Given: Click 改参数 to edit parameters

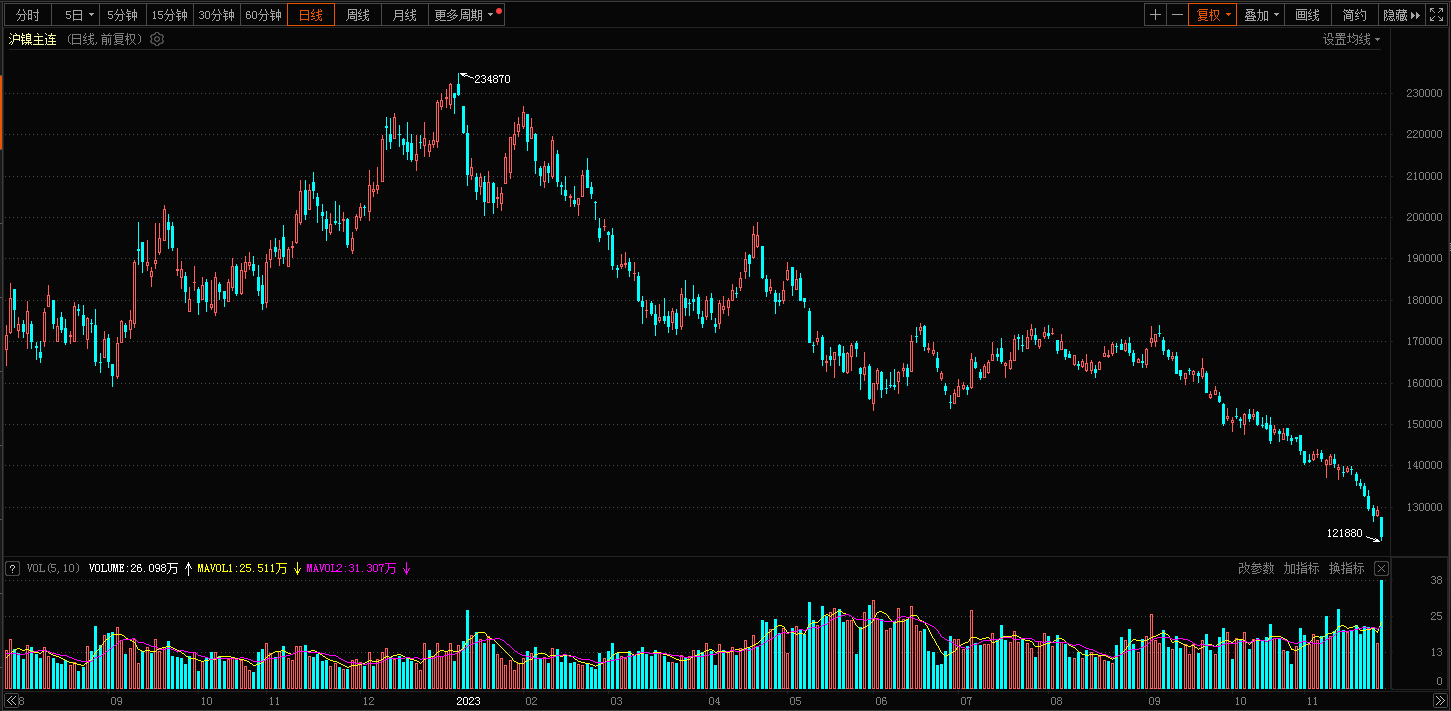Looking at the screenshot, I should [1256, 568].
